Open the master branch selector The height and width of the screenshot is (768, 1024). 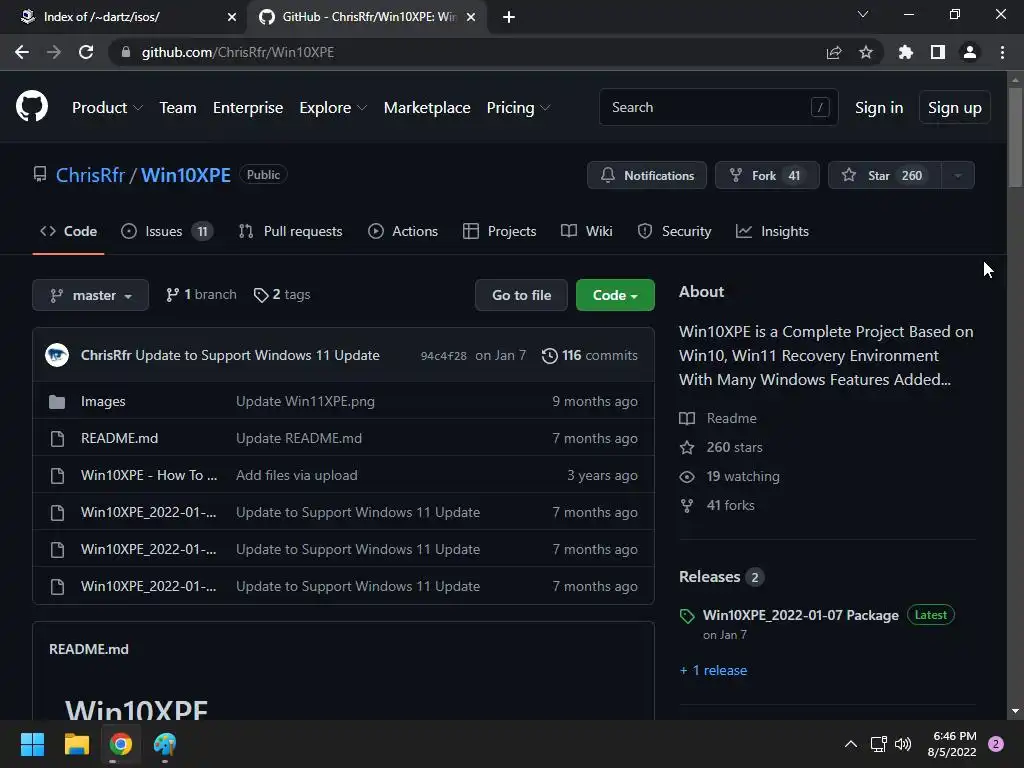click(91, 295)
